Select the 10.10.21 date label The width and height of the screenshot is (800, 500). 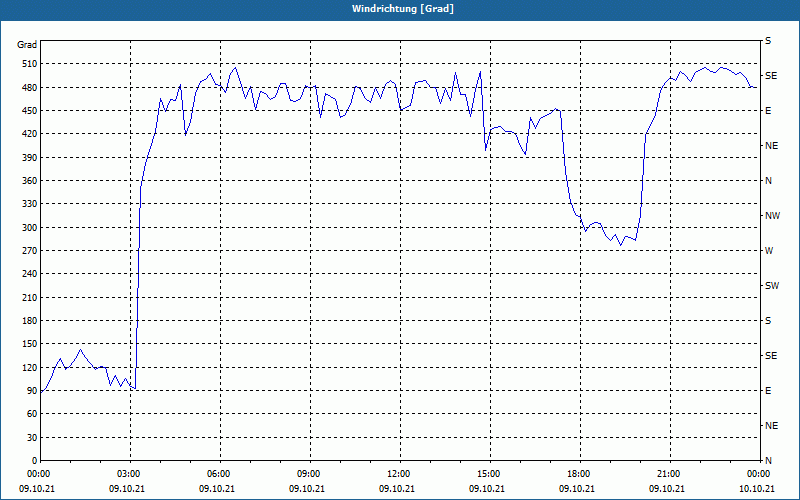click(x=757, y=489)
